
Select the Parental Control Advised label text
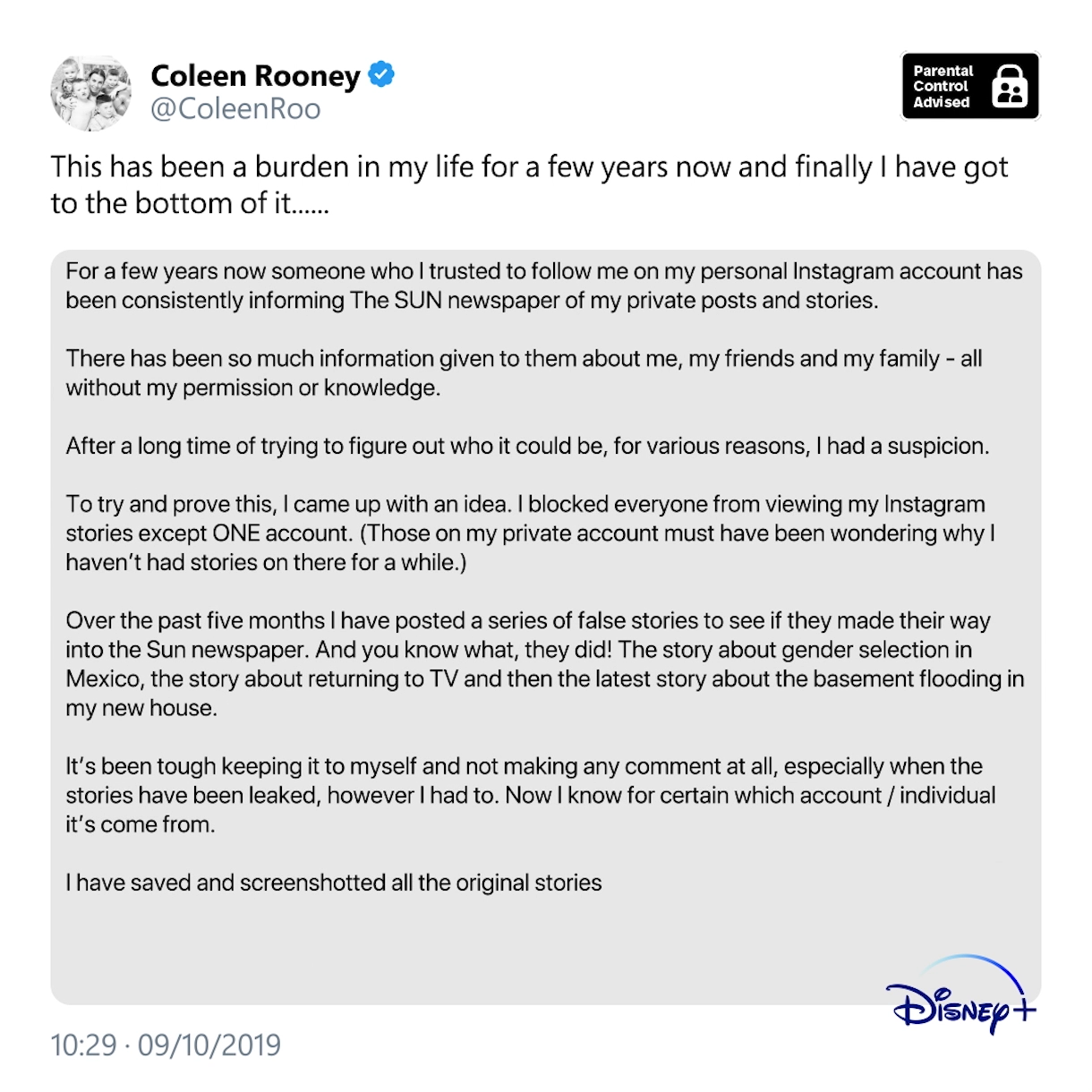pyautogui.click(x=943, y=87)
